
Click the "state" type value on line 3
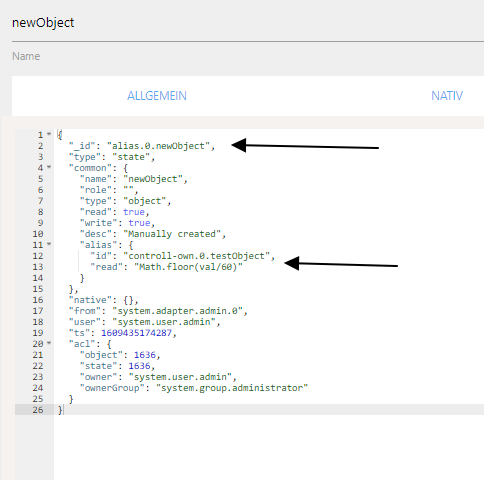[131, 157]
